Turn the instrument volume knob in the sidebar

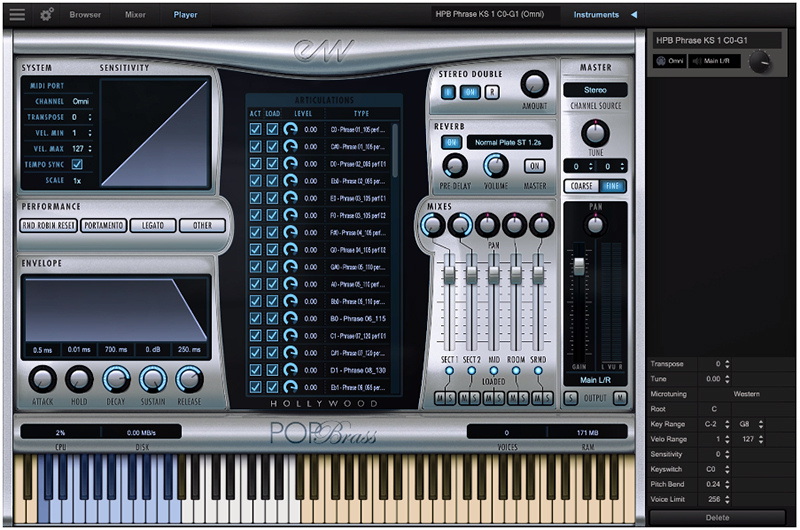(x=760, y=62)
